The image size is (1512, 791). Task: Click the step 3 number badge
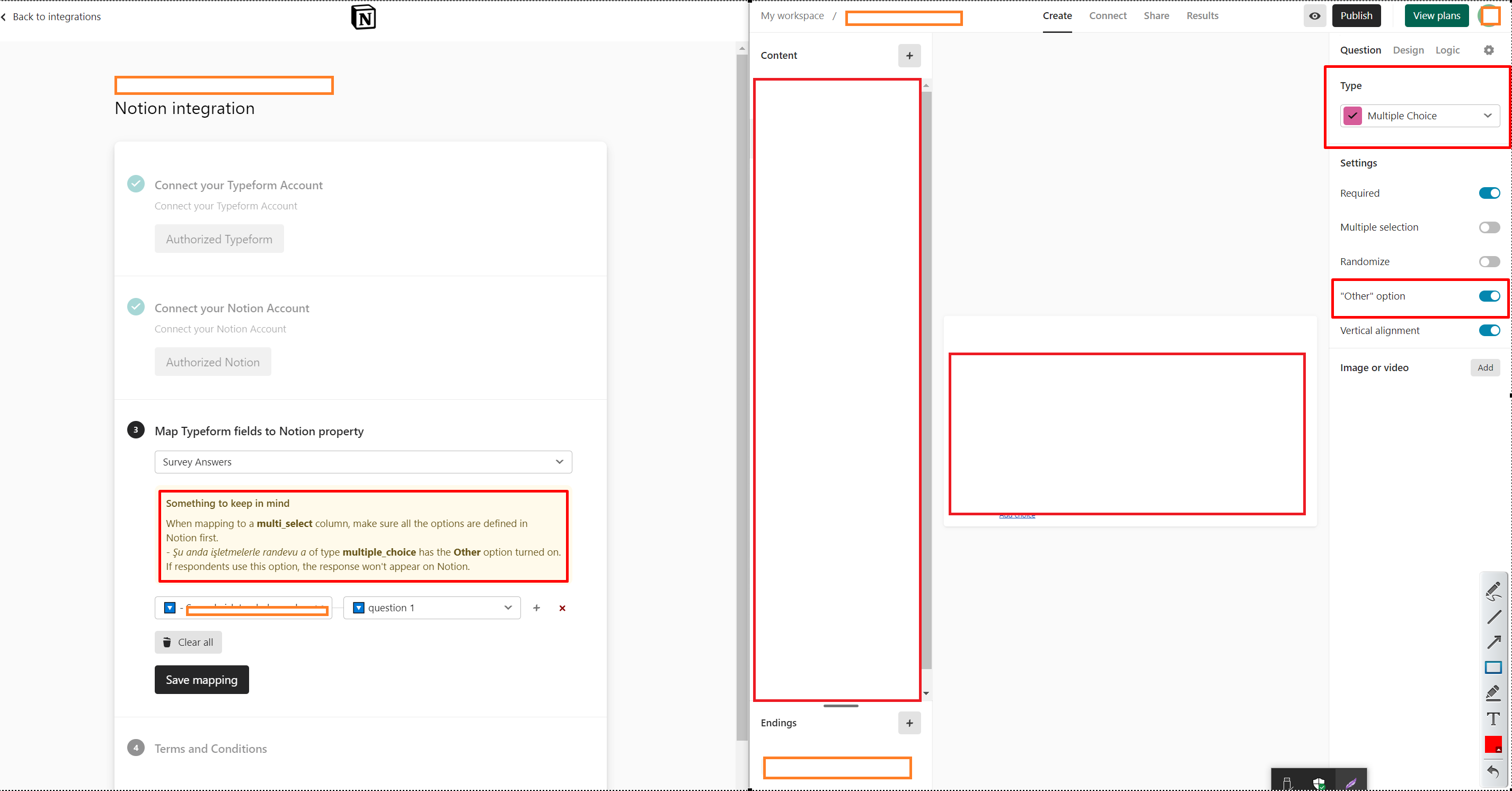(136, 430)
